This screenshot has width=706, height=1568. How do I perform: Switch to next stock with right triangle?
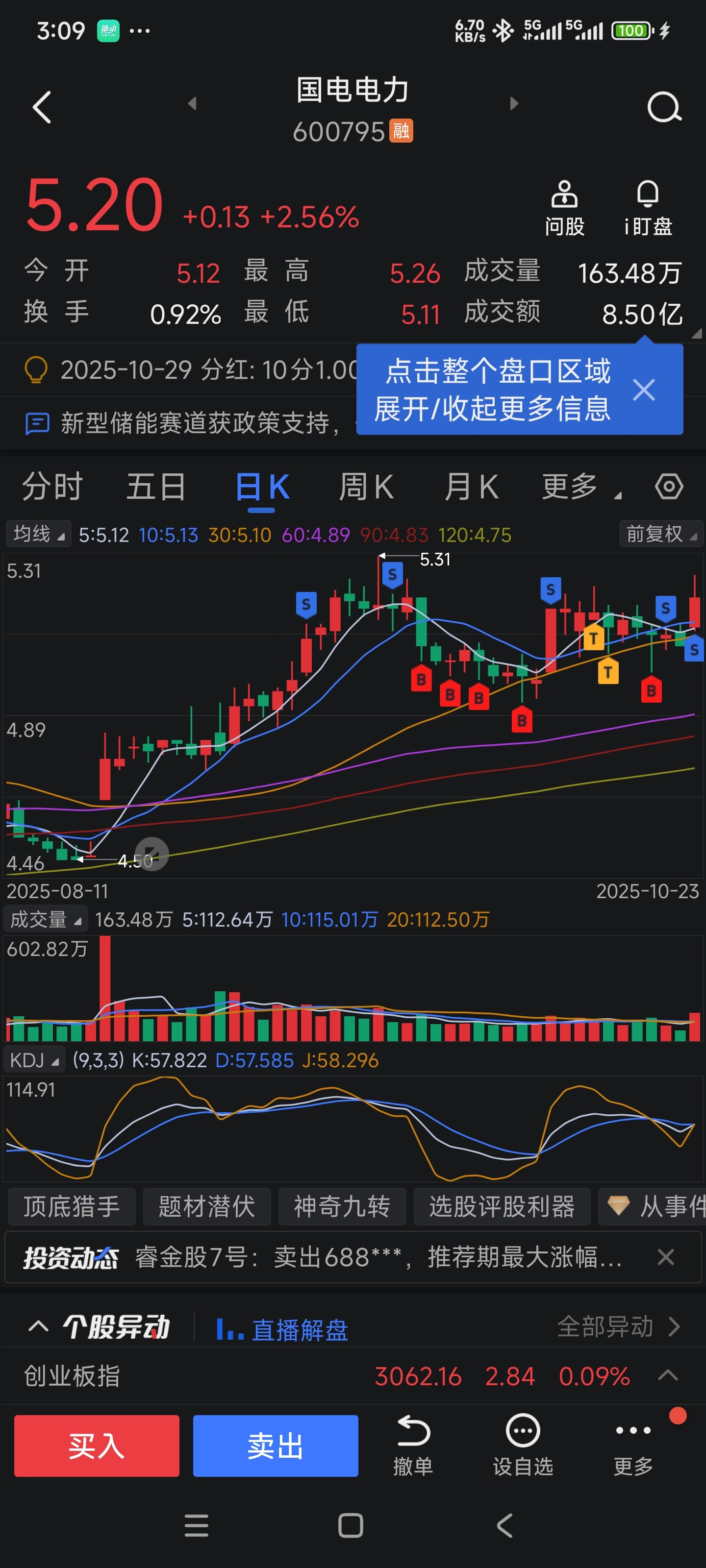513,103
